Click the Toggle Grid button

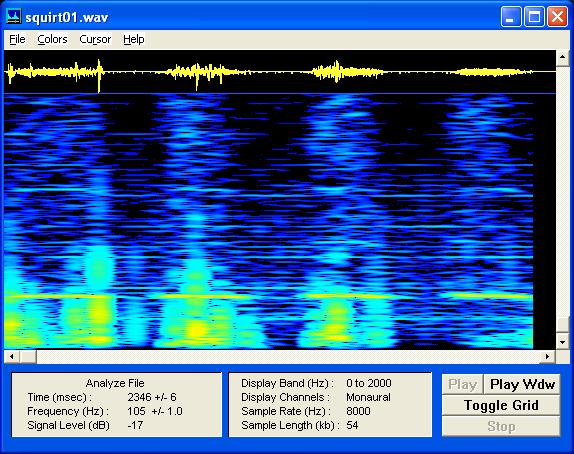pos(501,405)
